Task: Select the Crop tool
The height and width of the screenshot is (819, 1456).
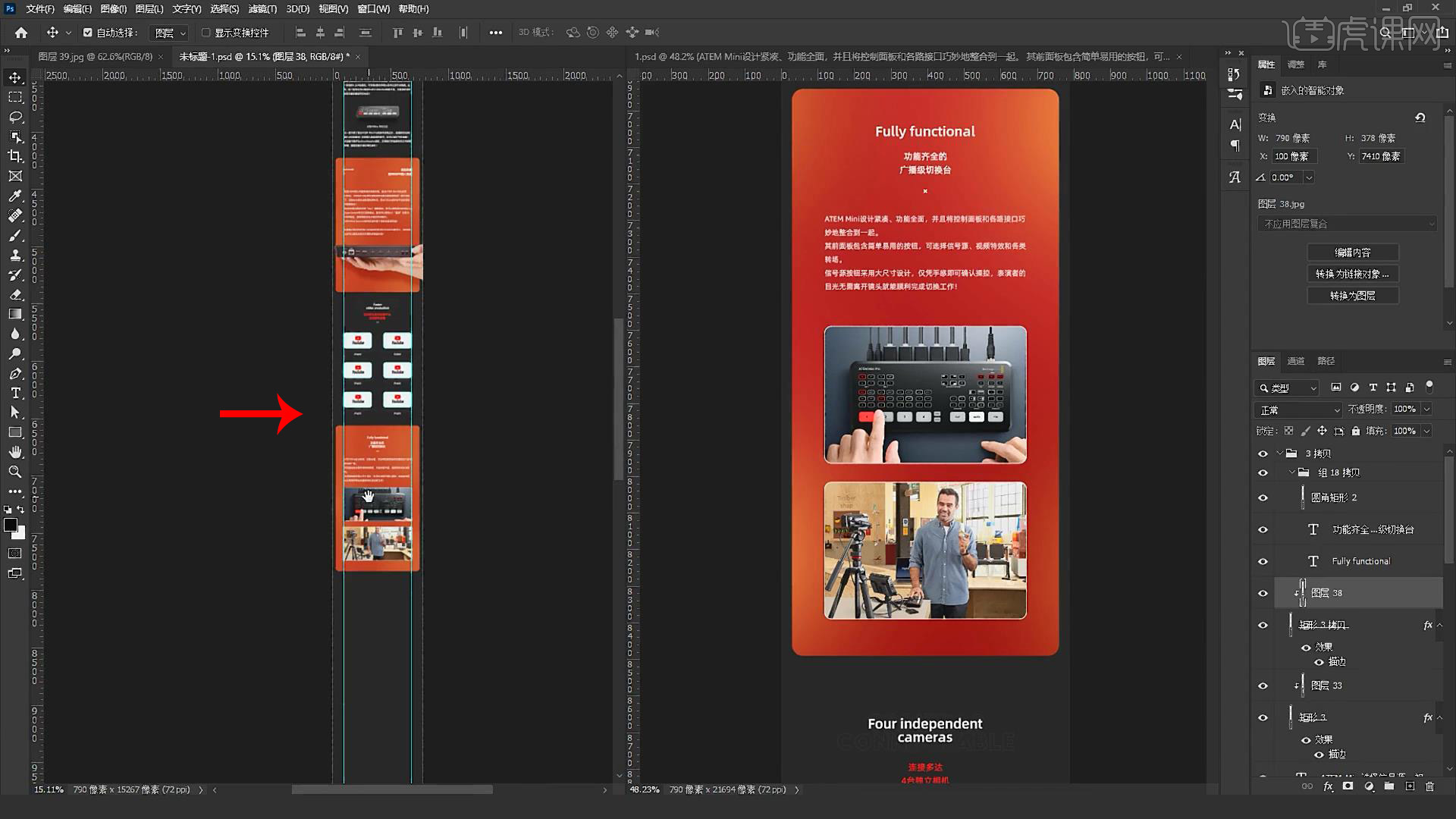Action: tap(15, 156)
